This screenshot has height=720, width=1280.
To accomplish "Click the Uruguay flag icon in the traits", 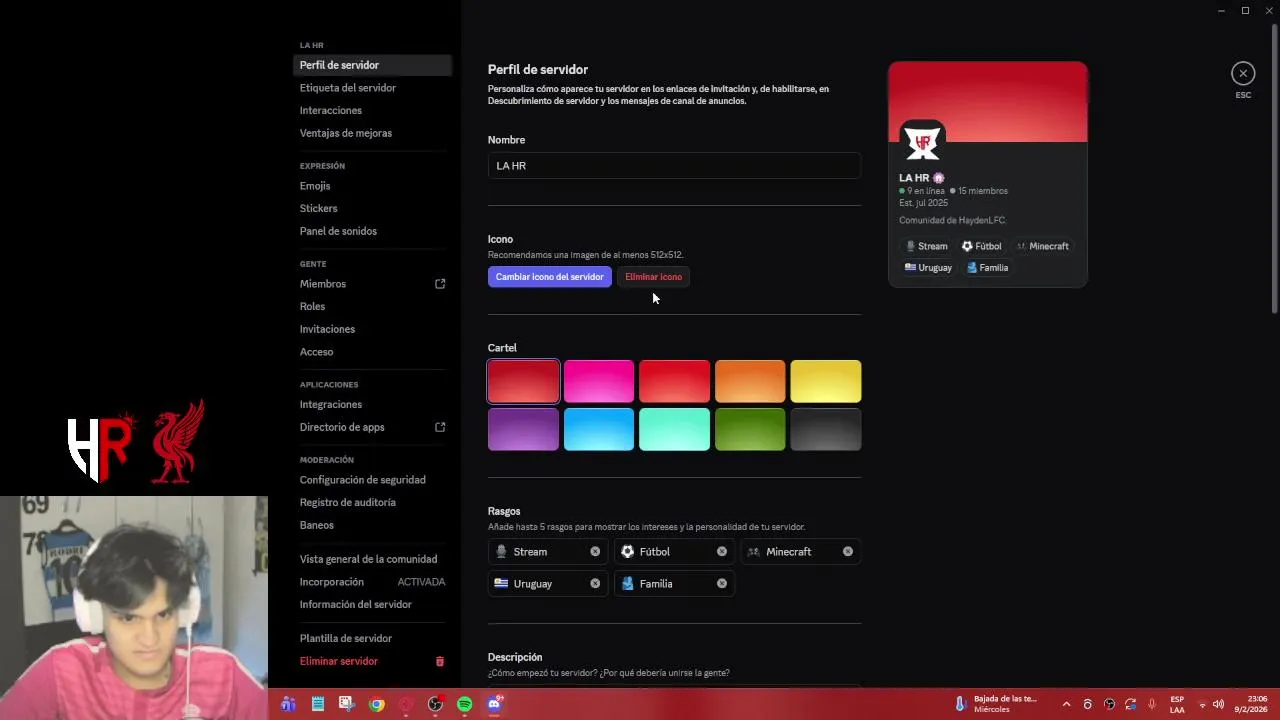I will coord(501,583).
